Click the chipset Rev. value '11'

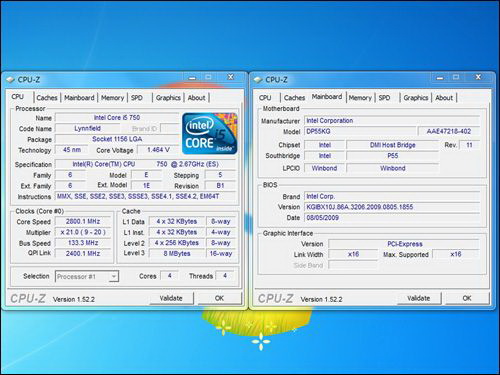pos(469,145)
